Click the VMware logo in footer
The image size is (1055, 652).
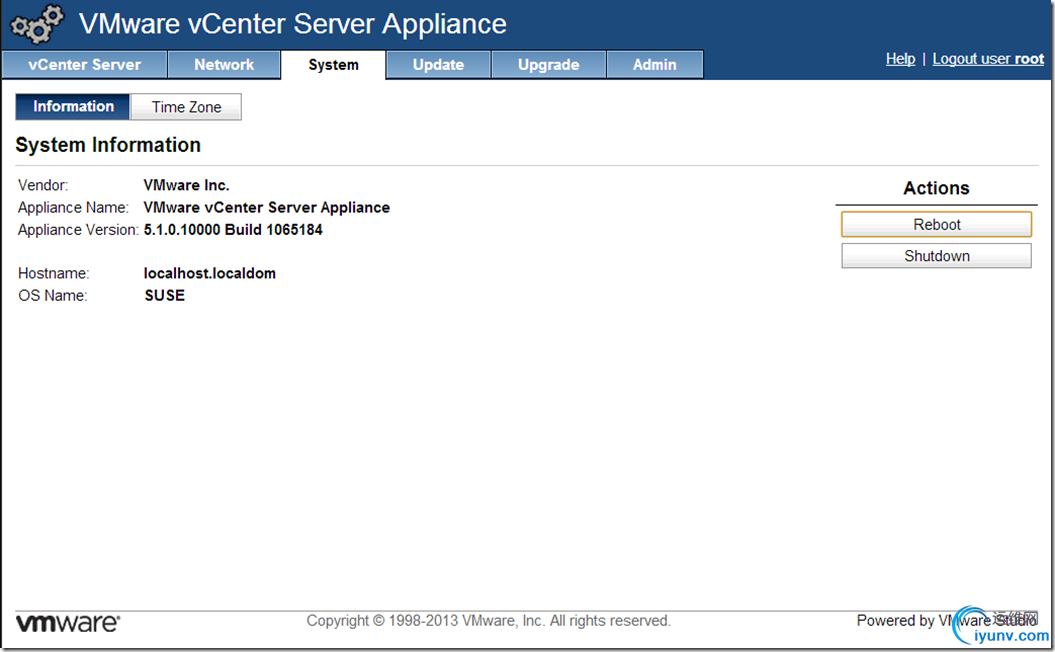pos(67,622)
